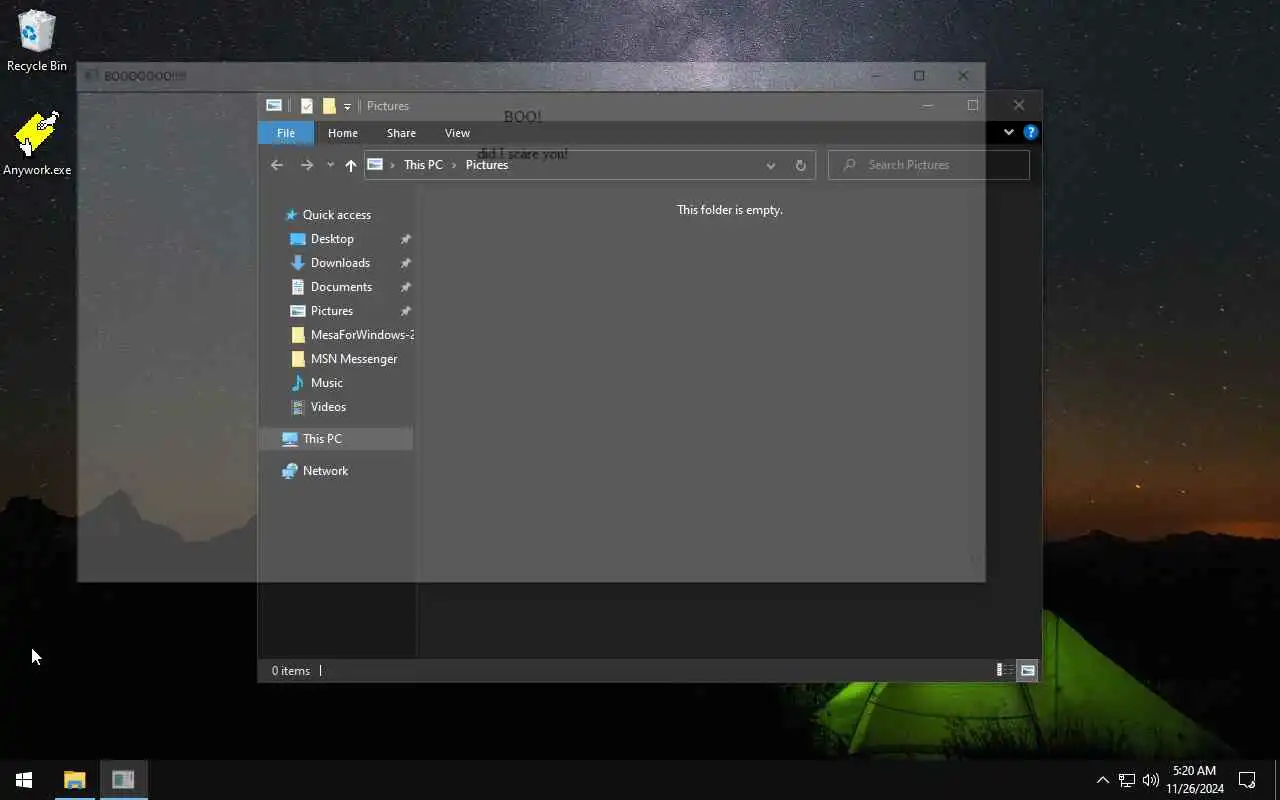Select Network in navigation pane
1280x800 pixels.
[x=325, y=471]
